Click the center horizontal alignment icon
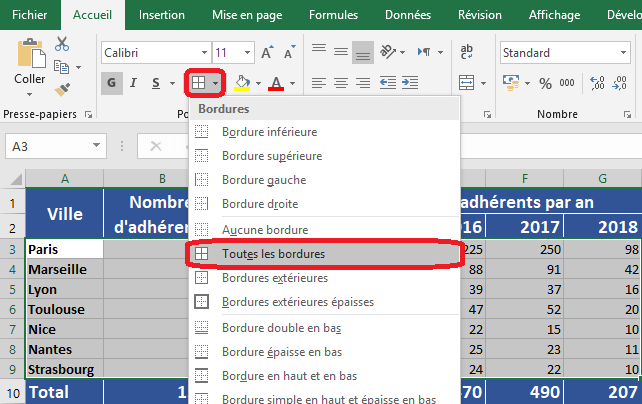This screenshot has width=642, height=404. pyautogui.click(x=341, y=83)
